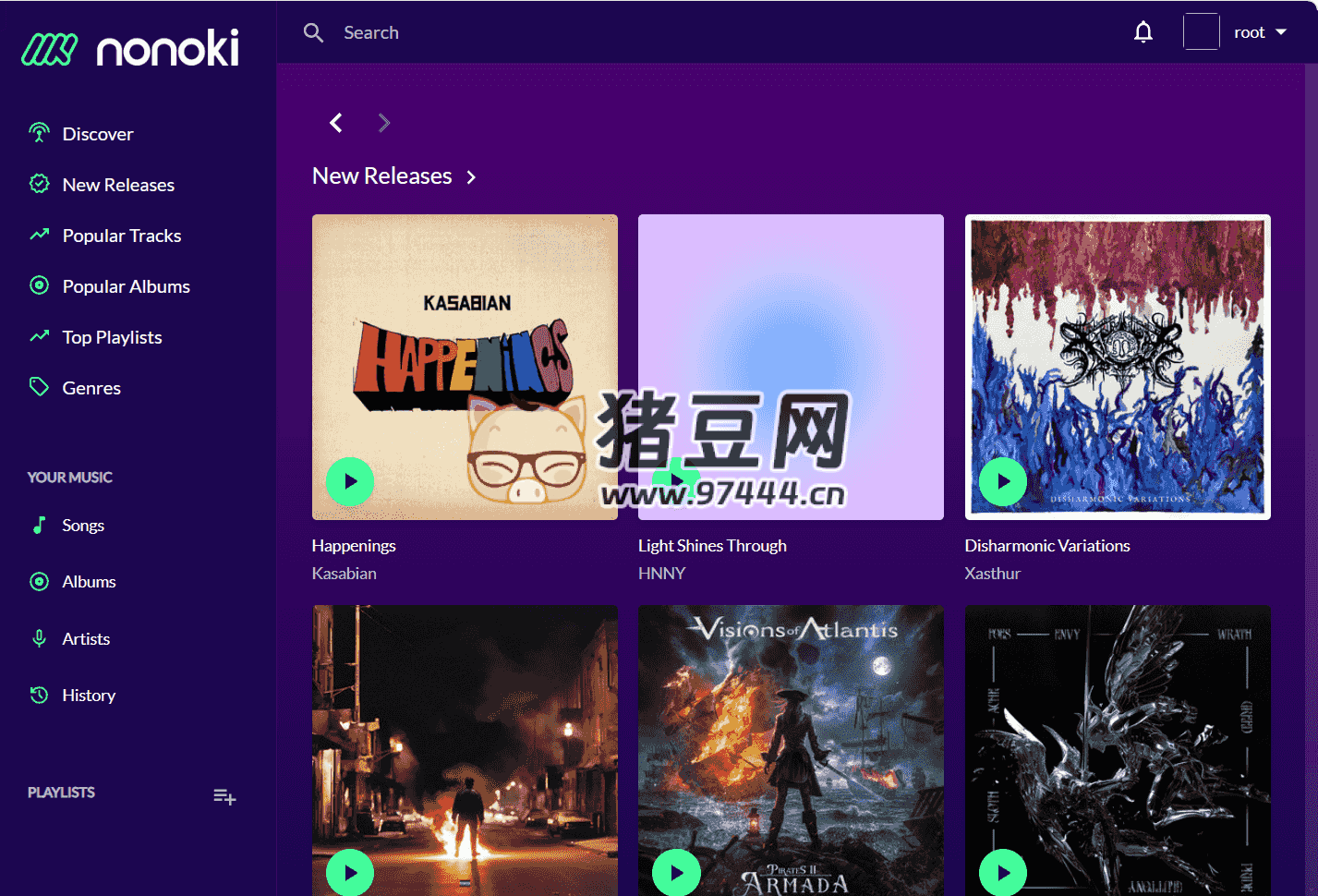Open the root account dropdown
Screen dimensions: 1318x896
tap(1260, 31)
